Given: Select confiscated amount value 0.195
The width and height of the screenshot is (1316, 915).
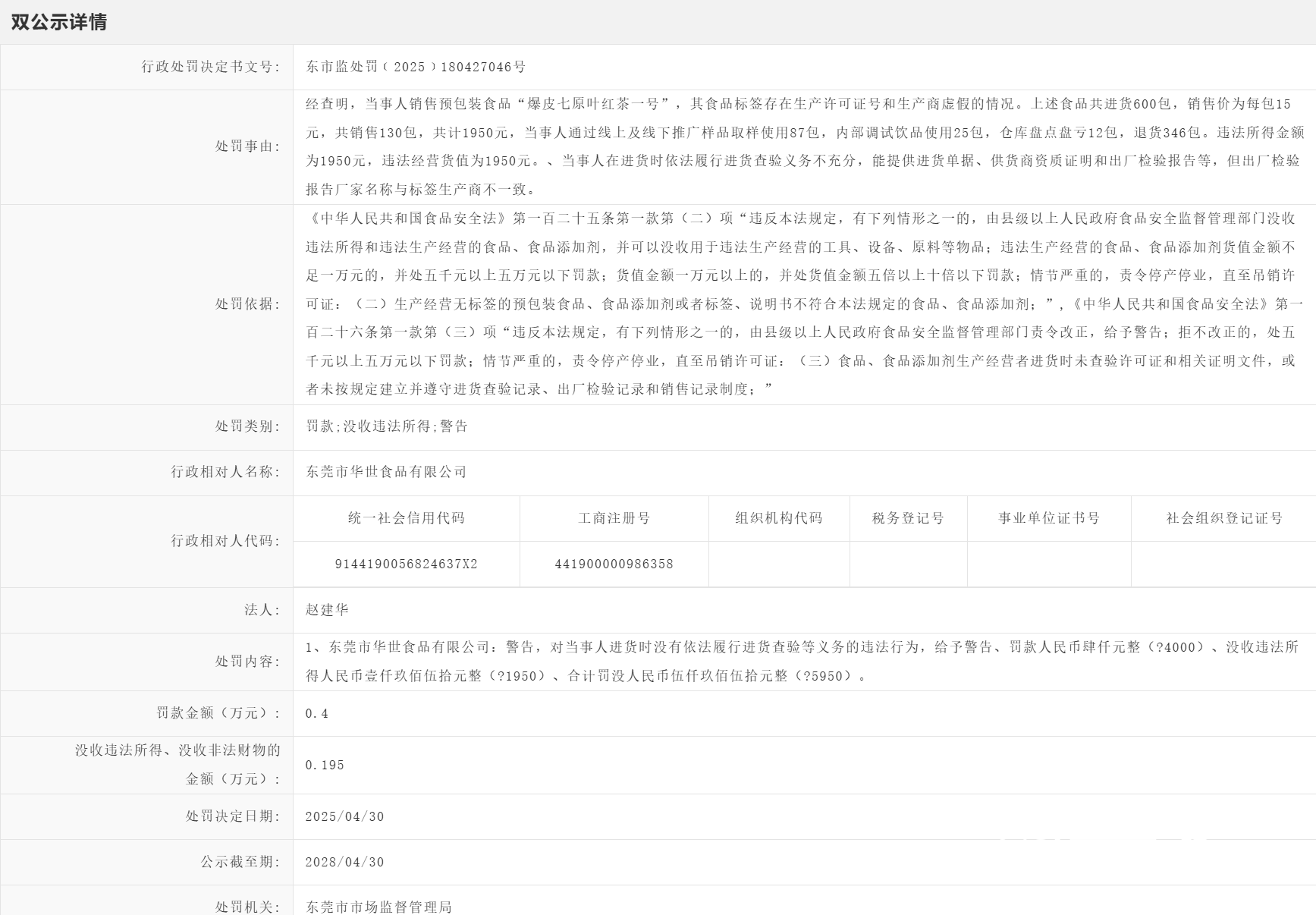Looking at the screenshot, I should [325, 766].
